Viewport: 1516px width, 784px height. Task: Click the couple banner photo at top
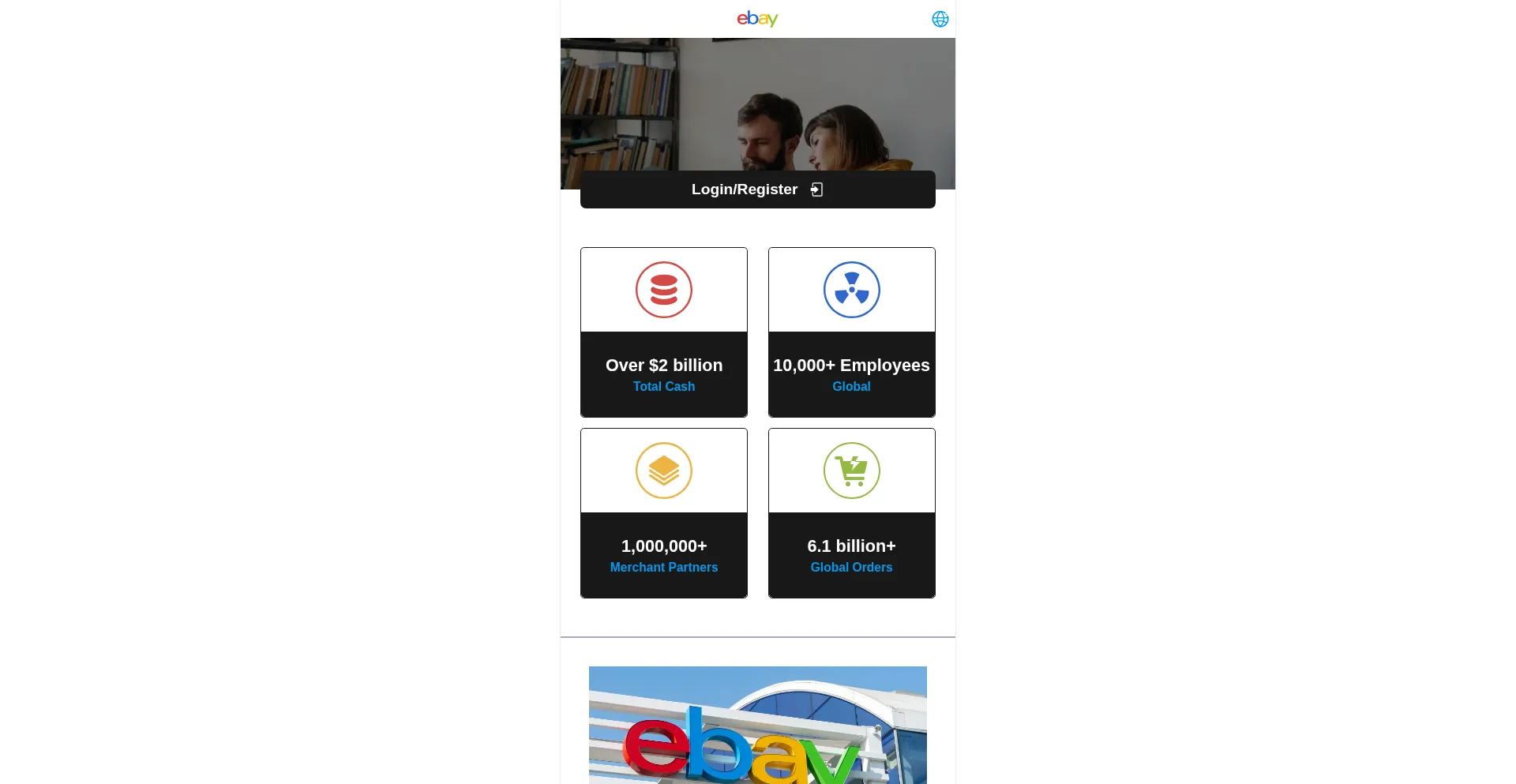[758, 114]
